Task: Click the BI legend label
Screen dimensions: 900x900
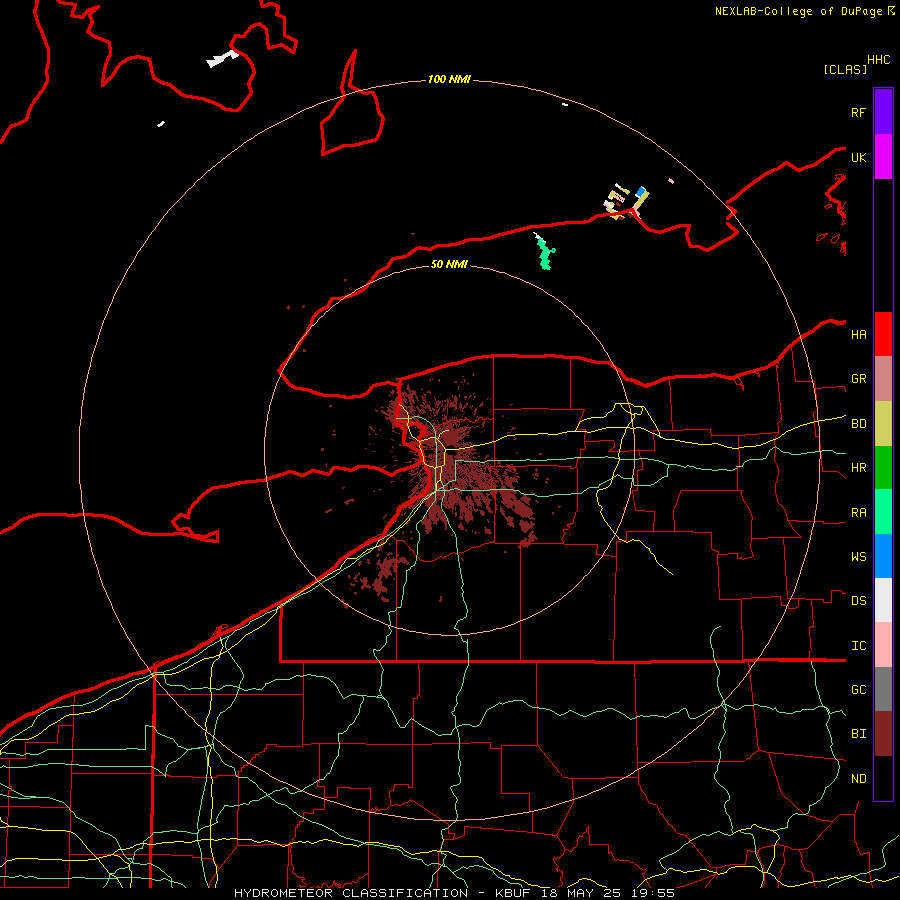Action: [x=858, y=734]
